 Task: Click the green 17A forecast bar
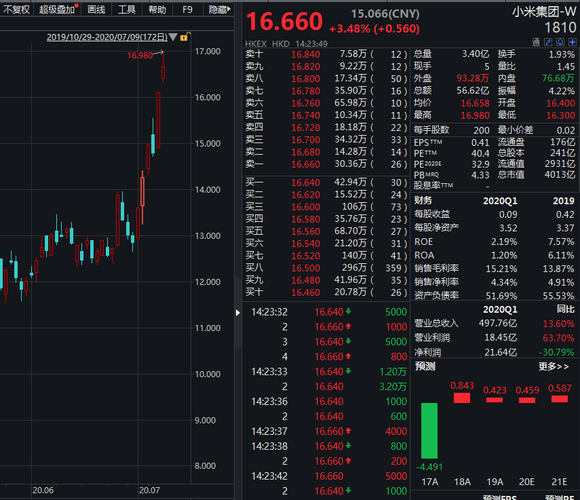coord(429,431)
